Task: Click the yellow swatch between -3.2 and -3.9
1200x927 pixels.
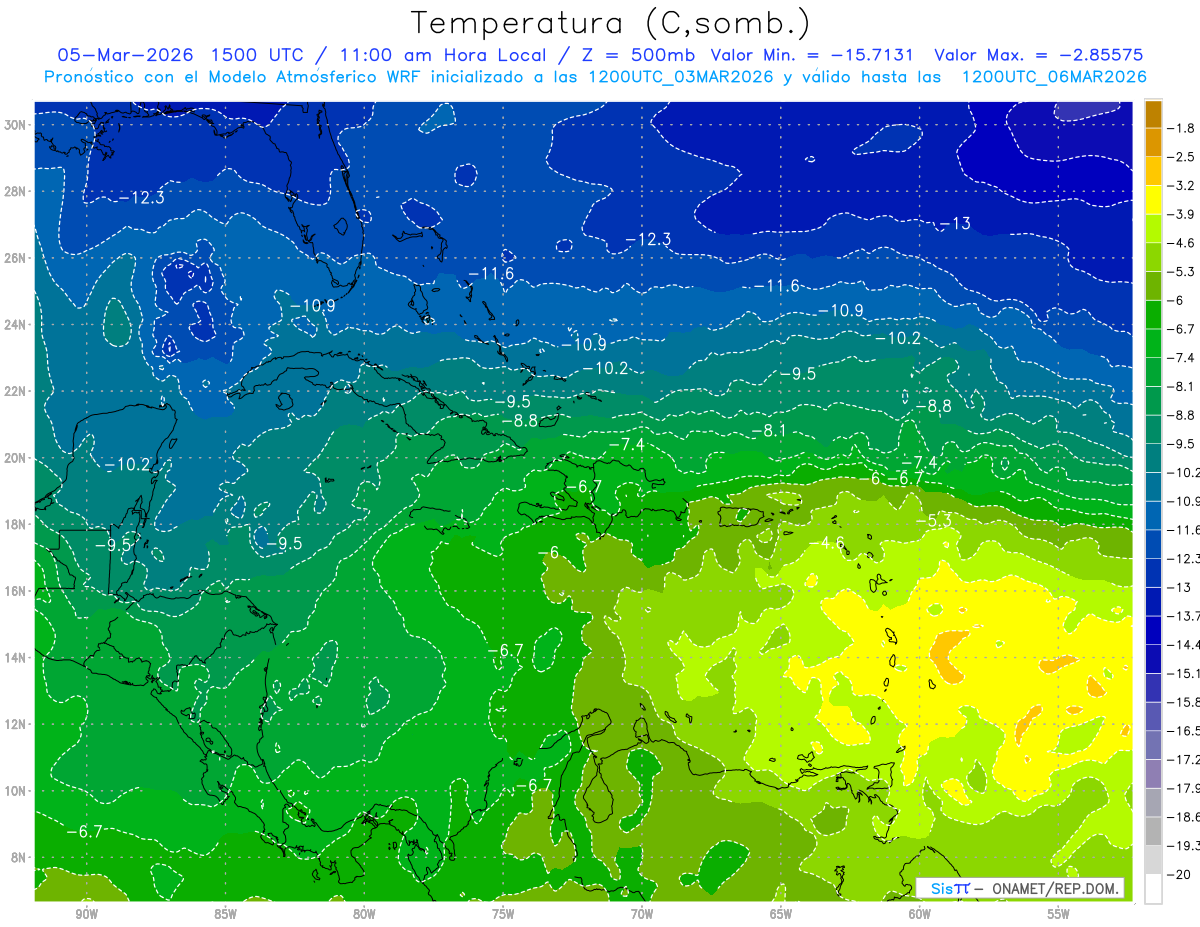Action: tap(1153, 200)
